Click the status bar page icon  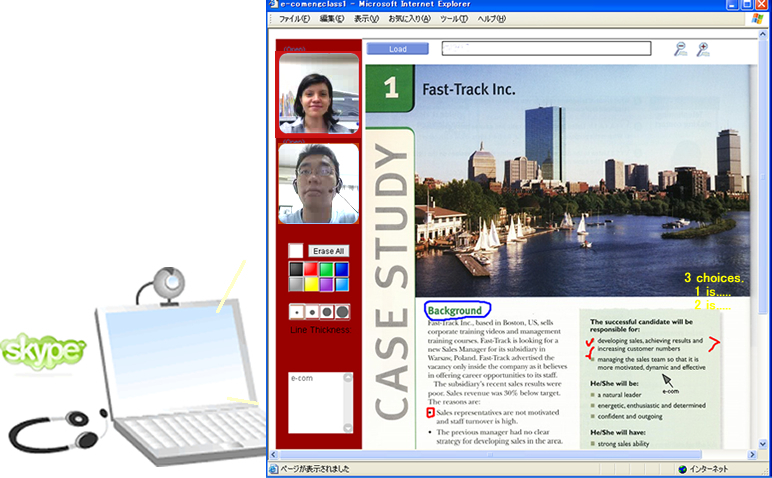[x=274, y=469]
